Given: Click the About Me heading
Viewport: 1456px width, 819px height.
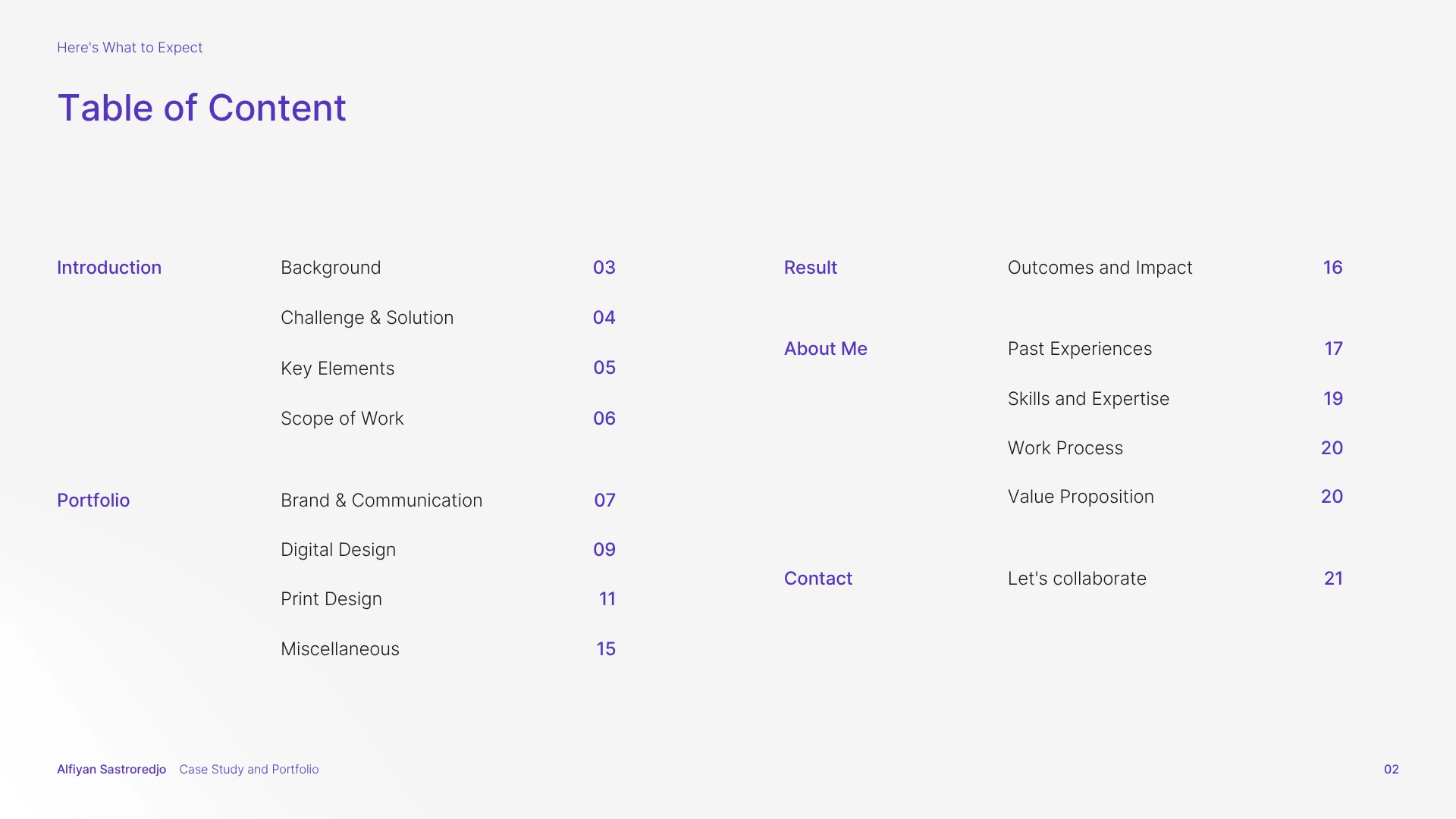Looking at the screenshot, I should tap(825, 349).
